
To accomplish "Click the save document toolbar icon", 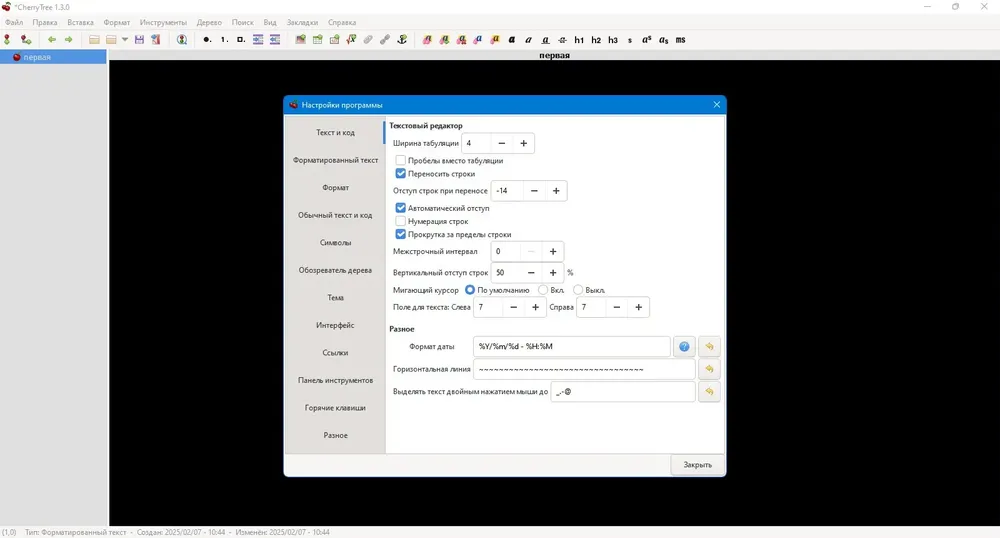I will click(x=139, y=40).
